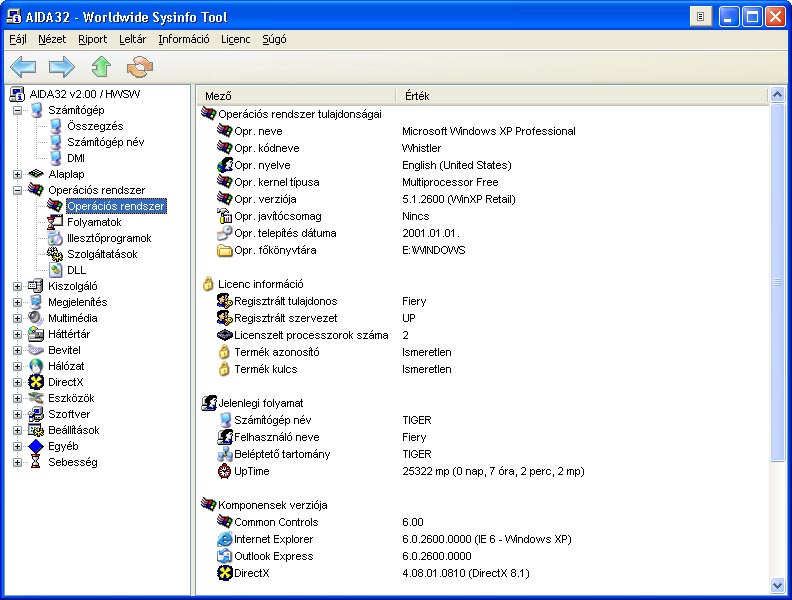
Task: Click the DLL tree icon
Action: (x=55, y=270)
